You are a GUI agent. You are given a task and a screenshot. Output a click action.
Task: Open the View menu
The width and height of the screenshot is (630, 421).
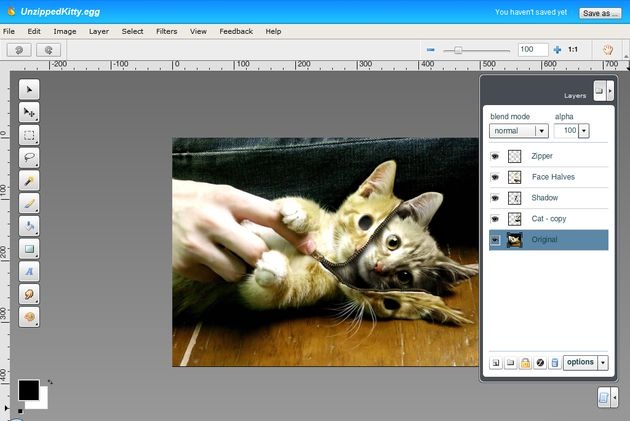pyautogui.click(x=198, y=31)
